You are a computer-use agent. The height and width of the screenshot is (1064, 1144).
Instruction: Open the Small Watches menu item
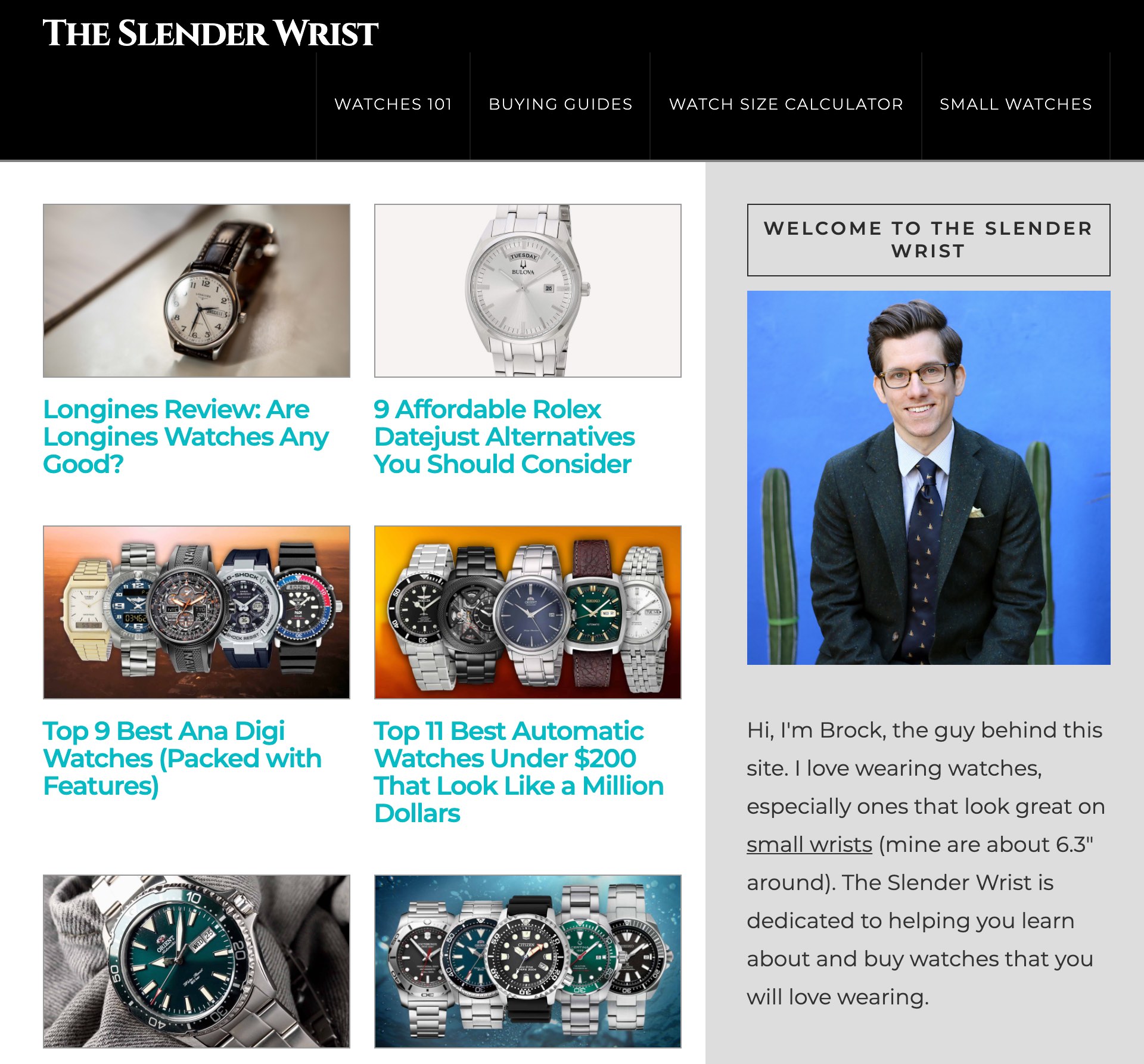(x=1016, y=104)
